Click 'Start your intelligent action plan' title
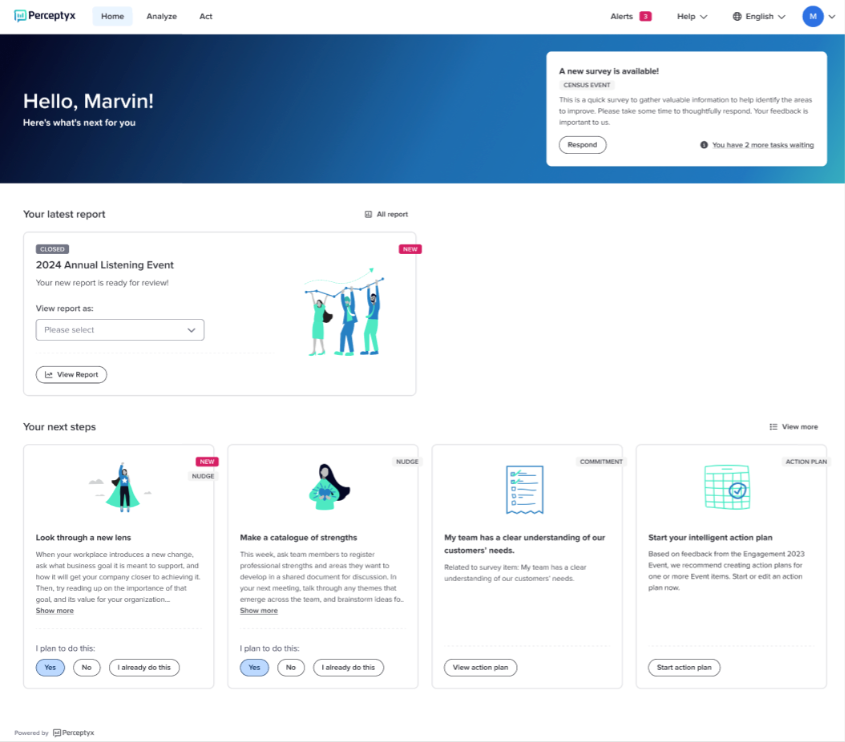Viewport: 845px width, 742px height. click(x=710, y=537)
